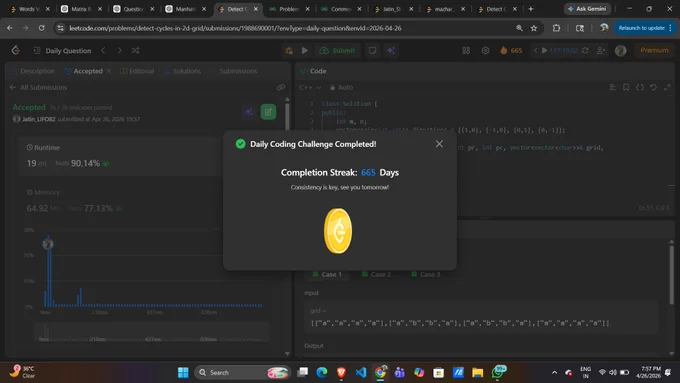
Task: Open Ask Gemini
Action: coord(587,9)
